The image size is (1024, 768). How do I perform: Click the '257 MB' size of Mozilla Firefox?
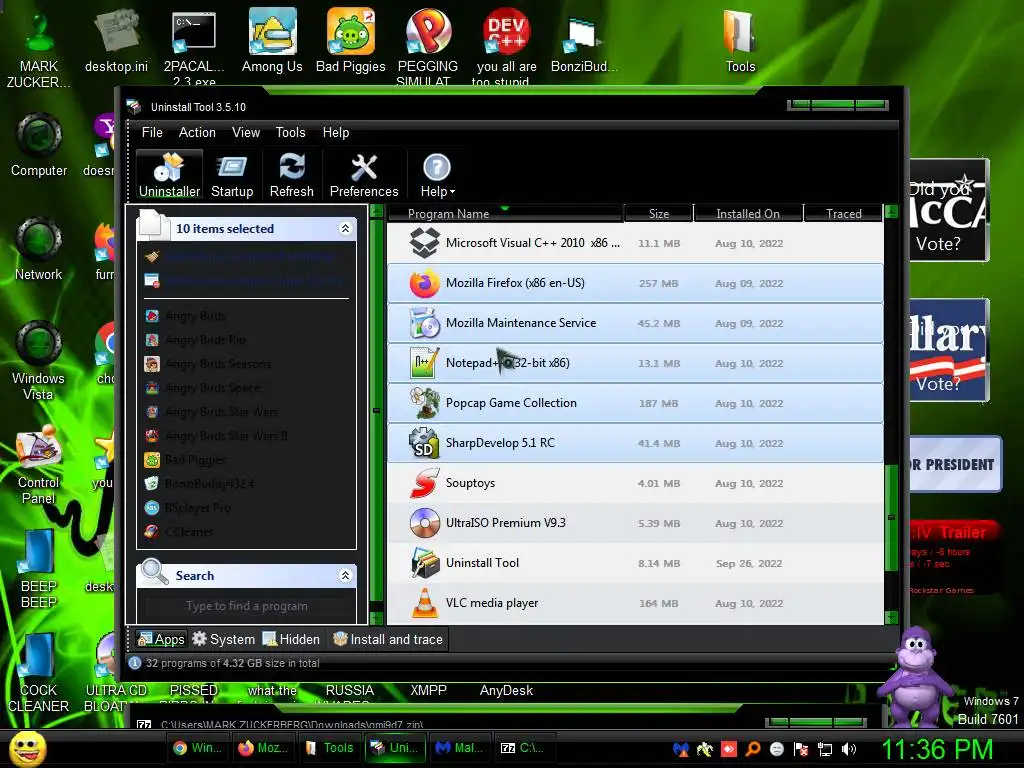[658, 283]
